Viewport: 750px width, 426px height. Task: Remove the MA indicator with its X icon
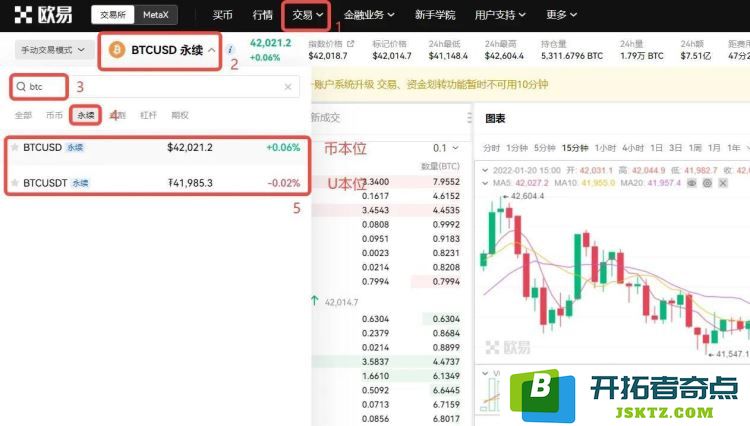pos(723,183)
